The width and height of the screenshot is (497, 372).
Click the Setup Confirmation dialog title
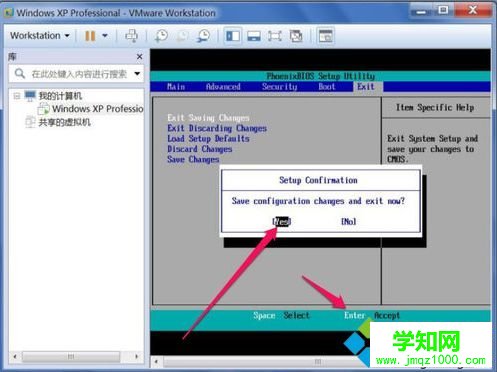318,180
